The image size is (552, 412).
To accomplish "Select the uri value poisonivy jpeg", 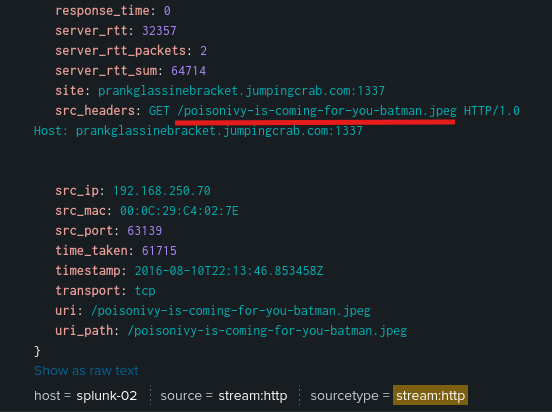I will click(x=231, y=311).
